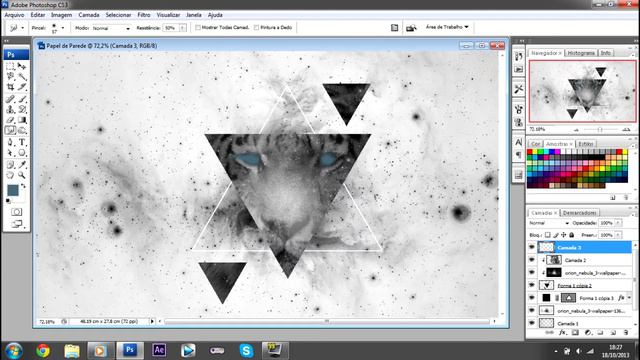Select the Eraser tool
This screenshot has width=640, height=360.
pyautogui.click(x=10, y=120)
